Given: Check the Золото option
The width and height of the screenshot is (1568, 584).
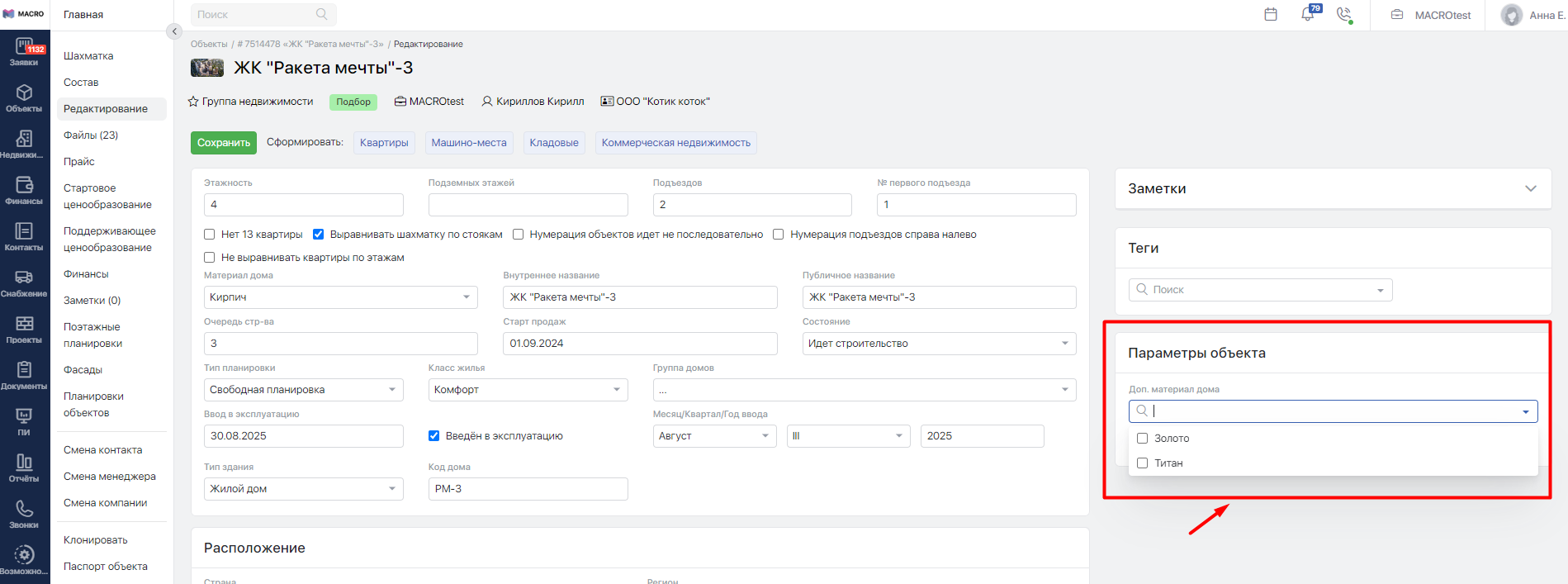Looking at the screenshot, I should pos(1143,439).
